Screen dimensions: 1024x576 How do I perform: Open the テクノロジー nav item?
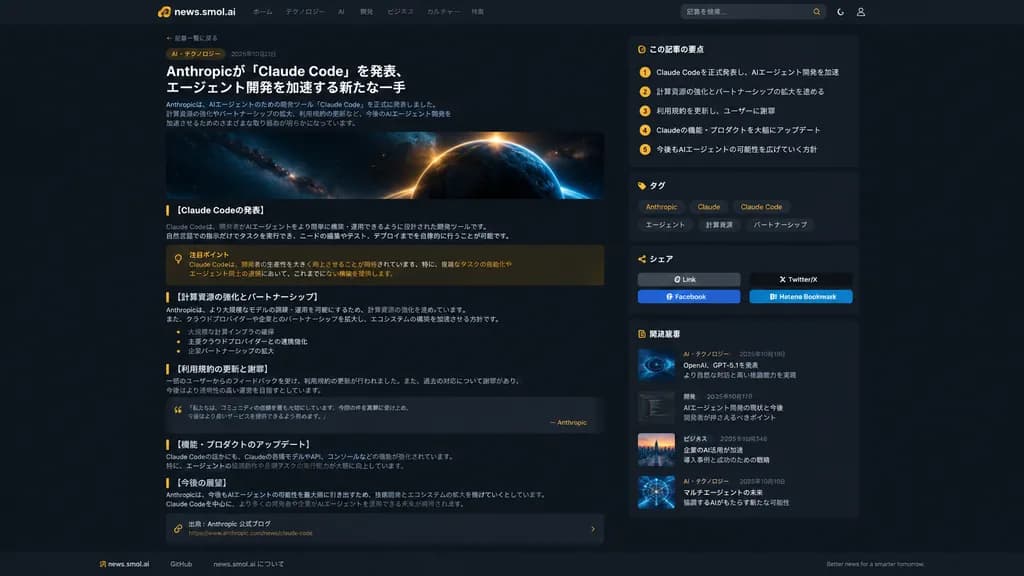tap(305, 12)
